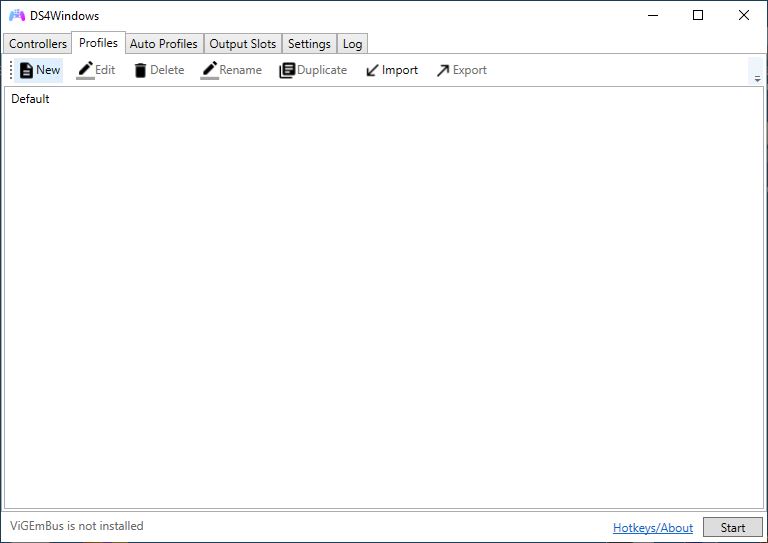Import a profile using Import button
This screenshot has height=543, width=768.
coord(392,70)
